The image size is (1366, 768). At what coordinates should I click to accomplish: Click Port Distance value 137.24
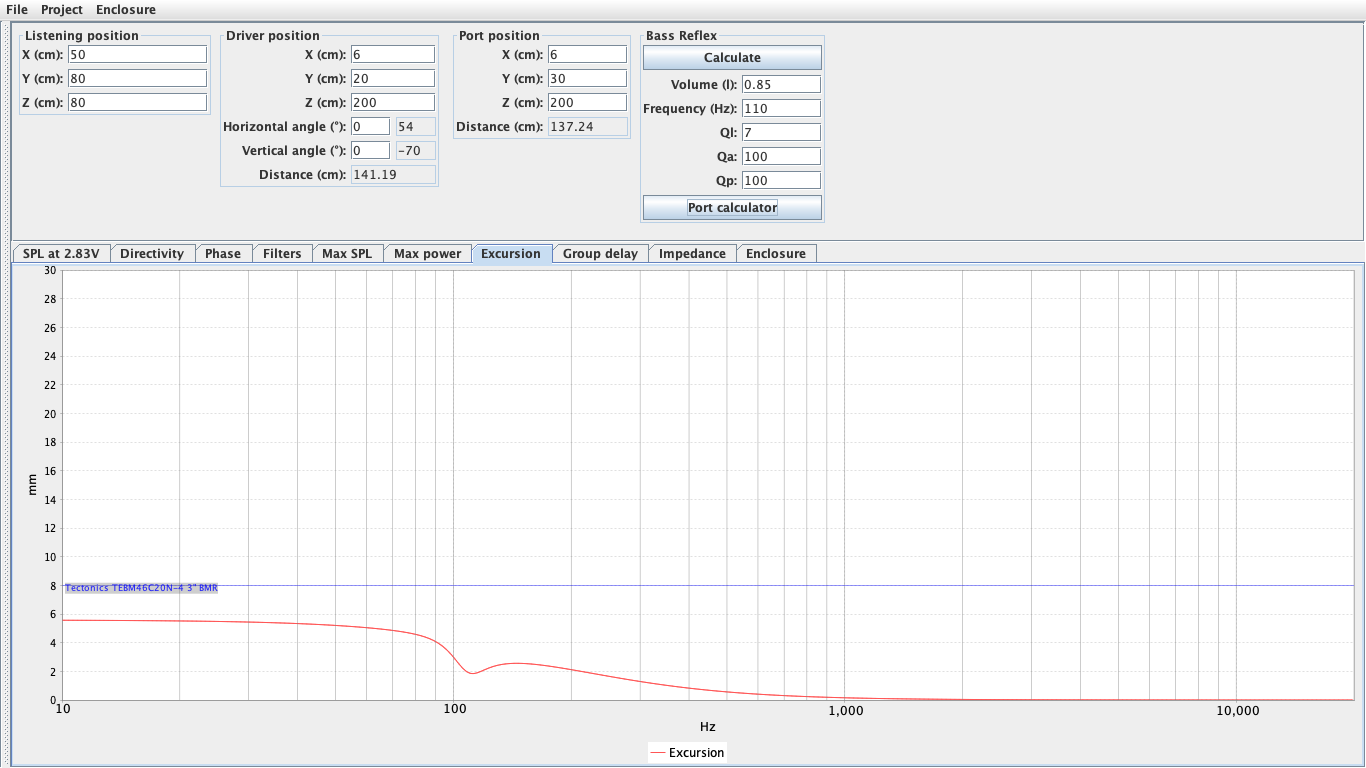tap(587, 126)
